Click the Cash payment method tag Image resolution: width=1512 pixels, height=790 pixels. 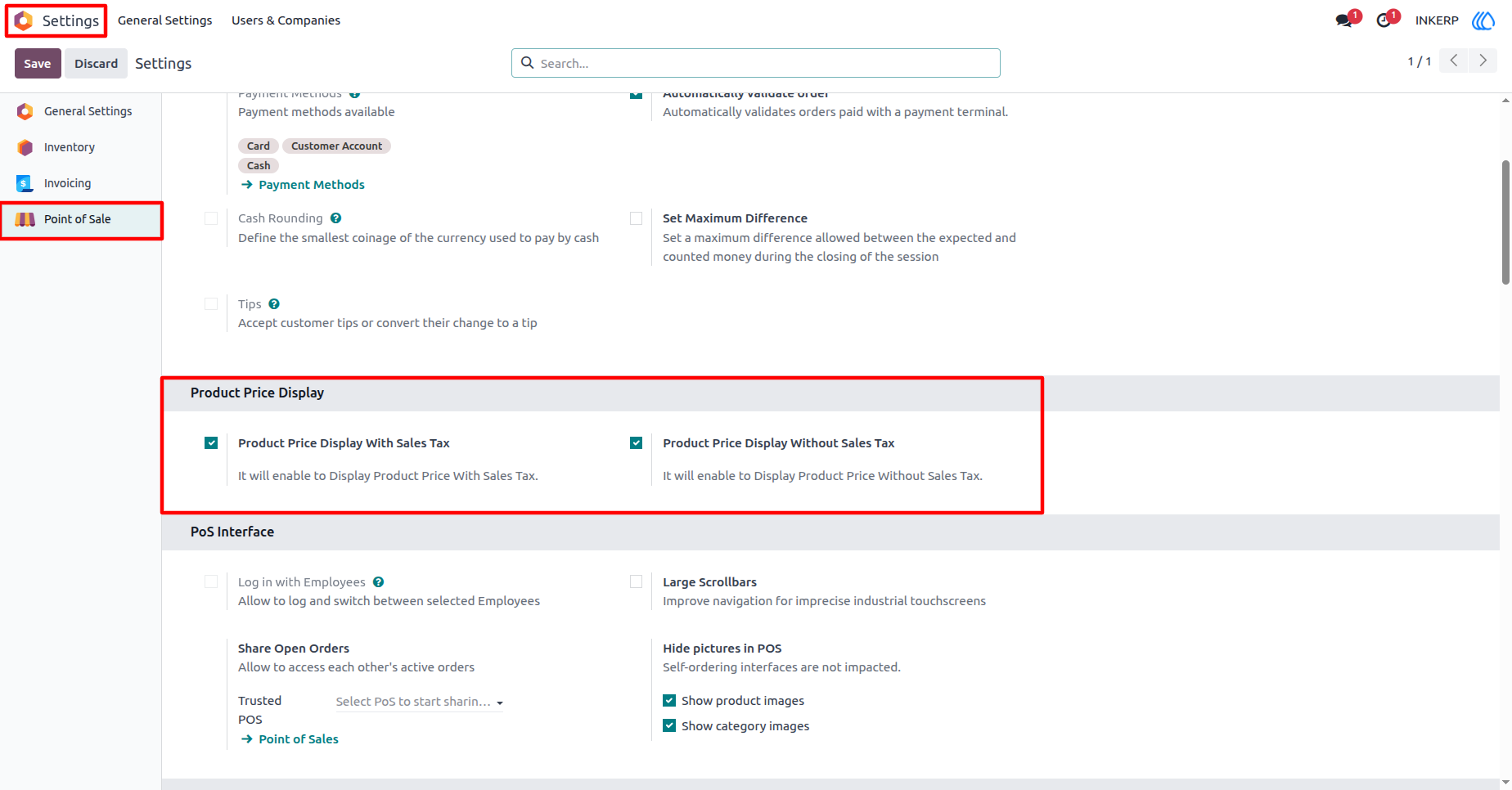259,165
